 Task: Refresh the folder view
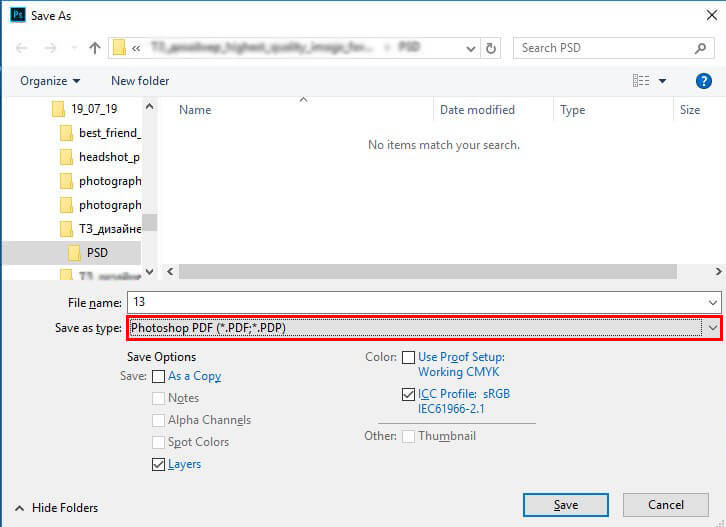491,48
